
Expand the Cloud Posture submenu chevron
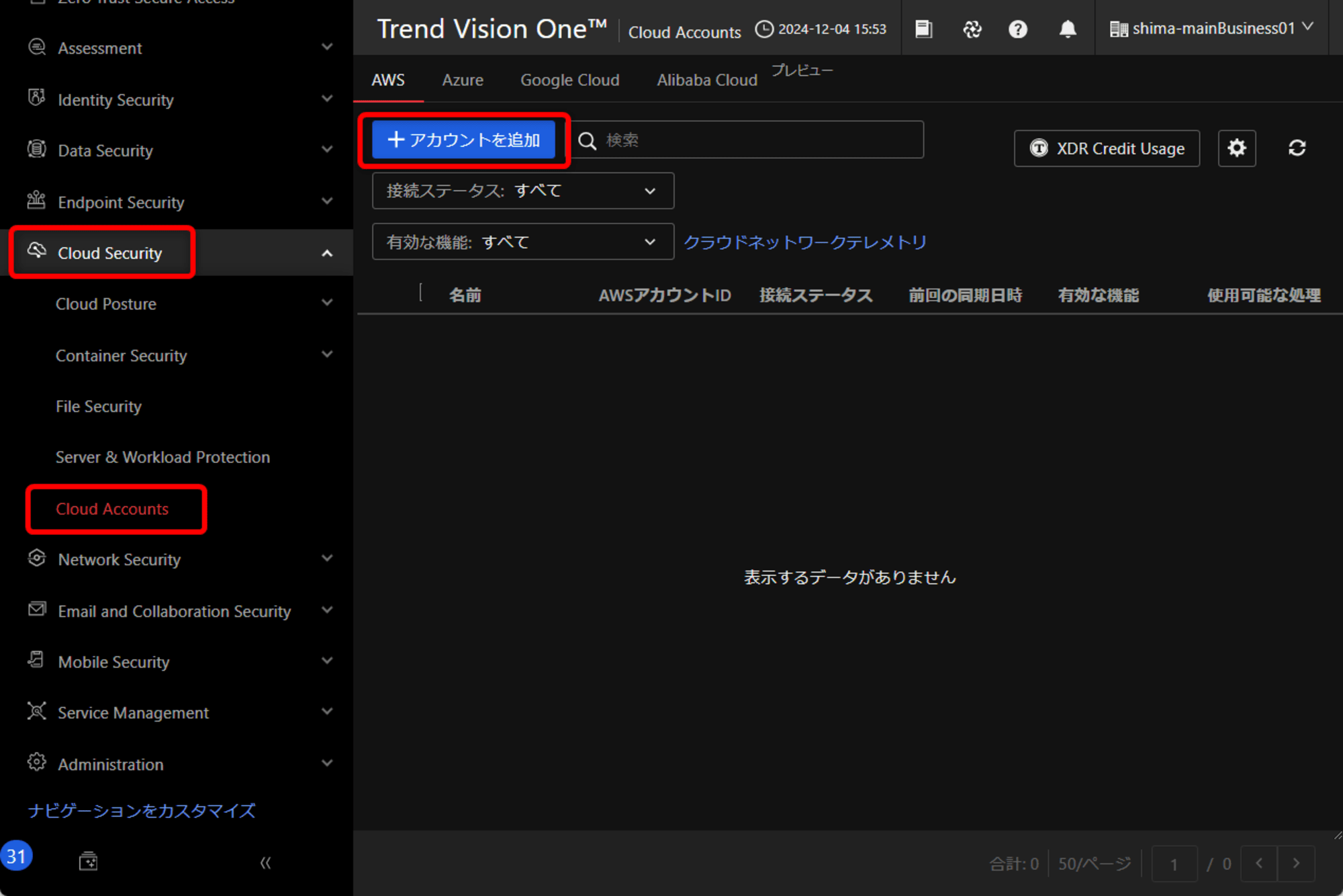point(327,303)
